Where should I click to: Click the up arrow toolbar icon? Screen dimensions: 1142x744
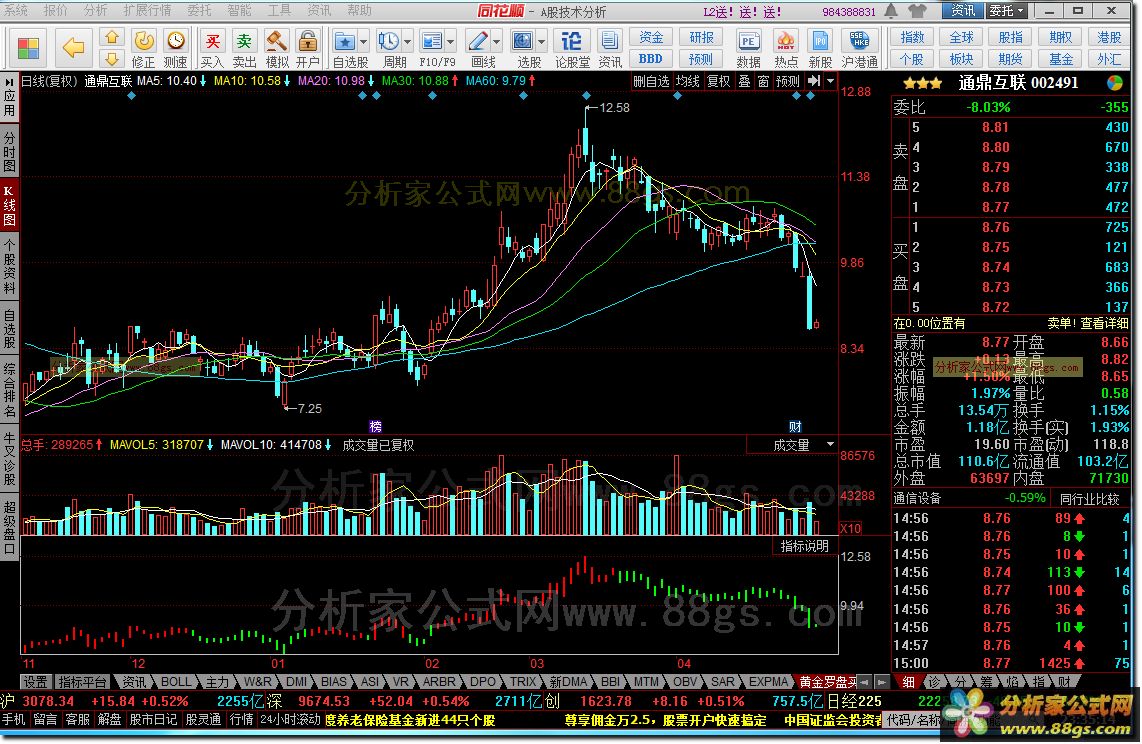(111, 38)
